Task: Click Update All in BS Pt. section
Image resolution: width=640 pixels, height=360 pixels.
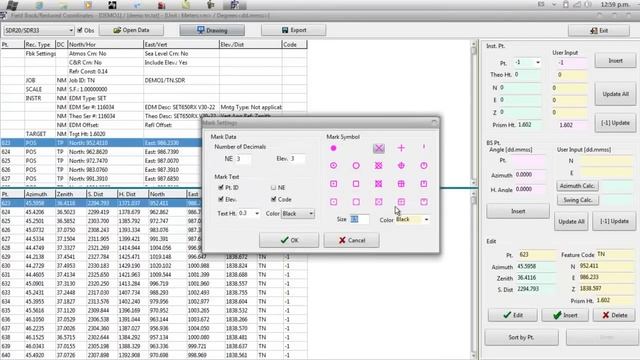Action: (x=571, y=222)
